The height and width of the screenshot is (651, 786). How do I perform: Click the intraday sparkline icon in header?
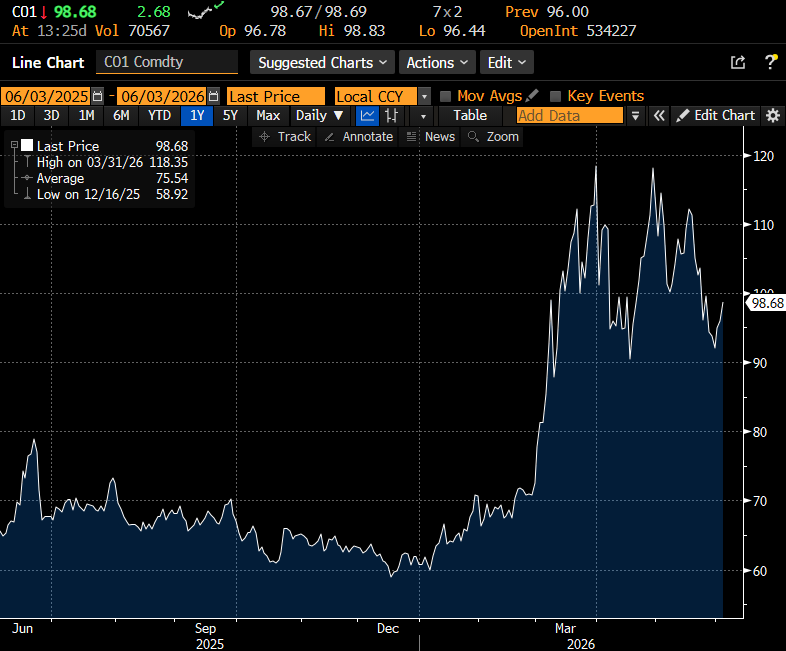(x=206, y=10)
